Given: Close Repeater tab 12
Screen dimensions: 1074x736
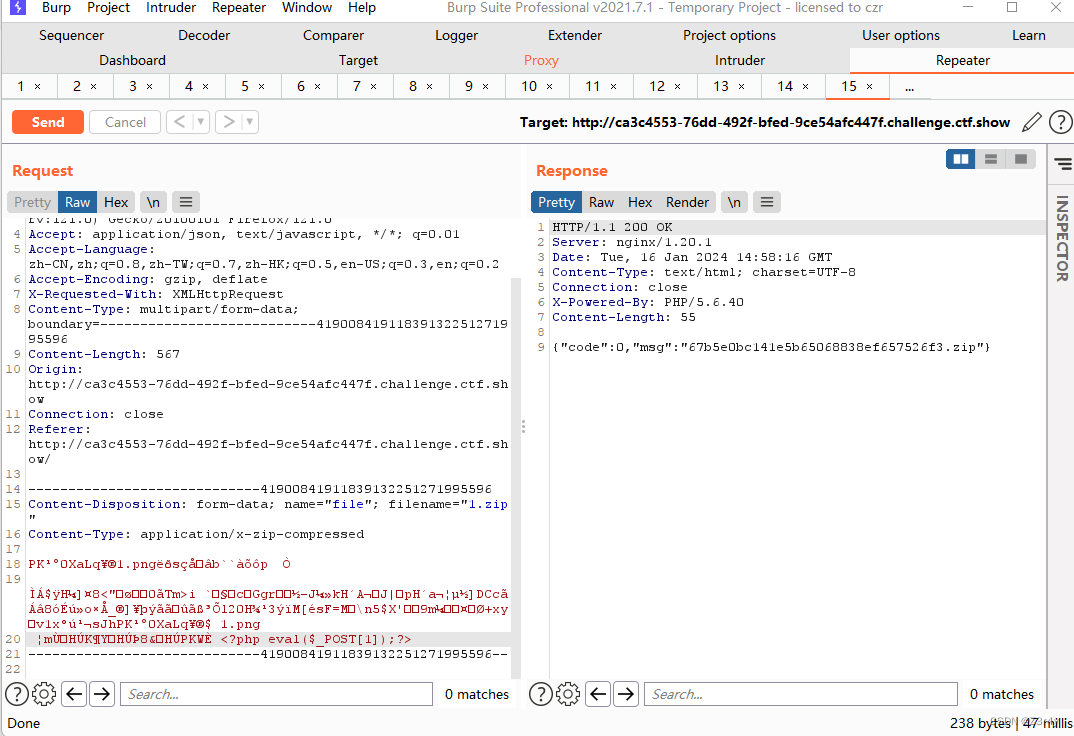Looking at the screenshot, I should 677,86.
